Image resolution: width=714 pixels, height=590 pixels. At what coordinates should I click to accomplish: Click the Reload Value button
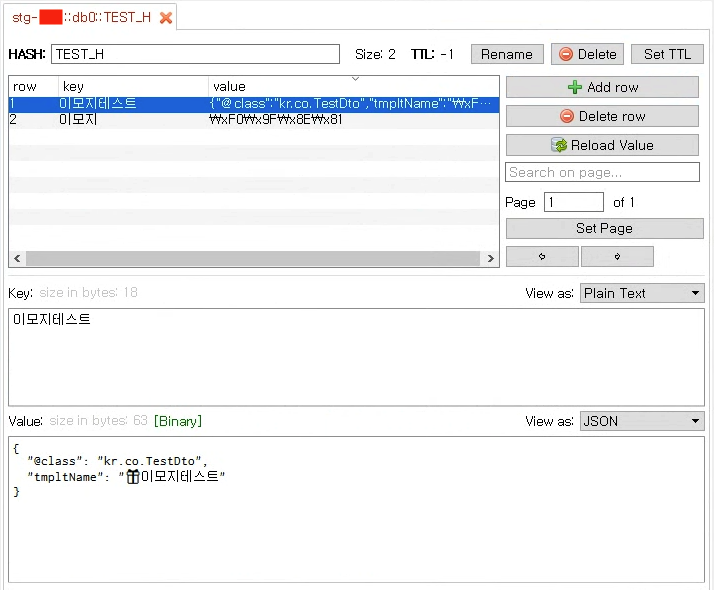coord(602,145)
